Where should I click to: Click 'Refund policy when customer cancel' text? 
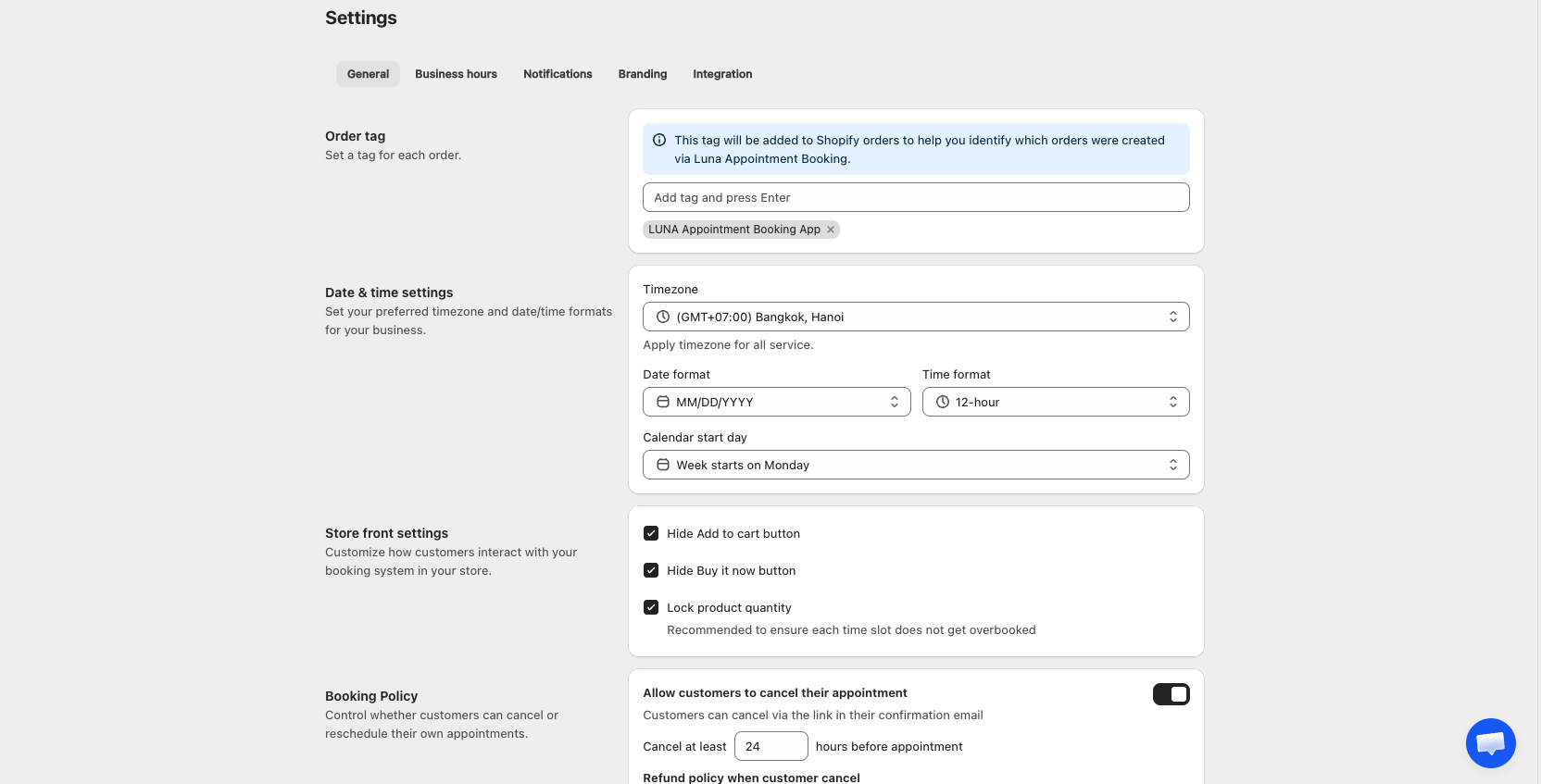click(751, 778)
